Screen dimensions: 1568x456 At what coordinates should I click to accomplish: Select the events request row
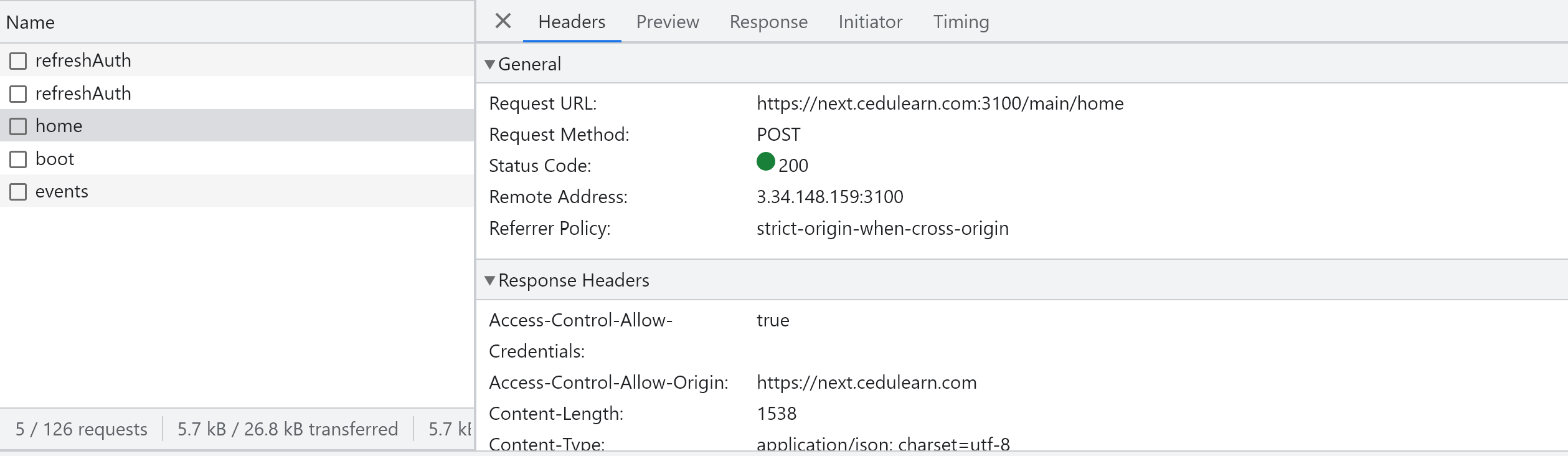237,191
